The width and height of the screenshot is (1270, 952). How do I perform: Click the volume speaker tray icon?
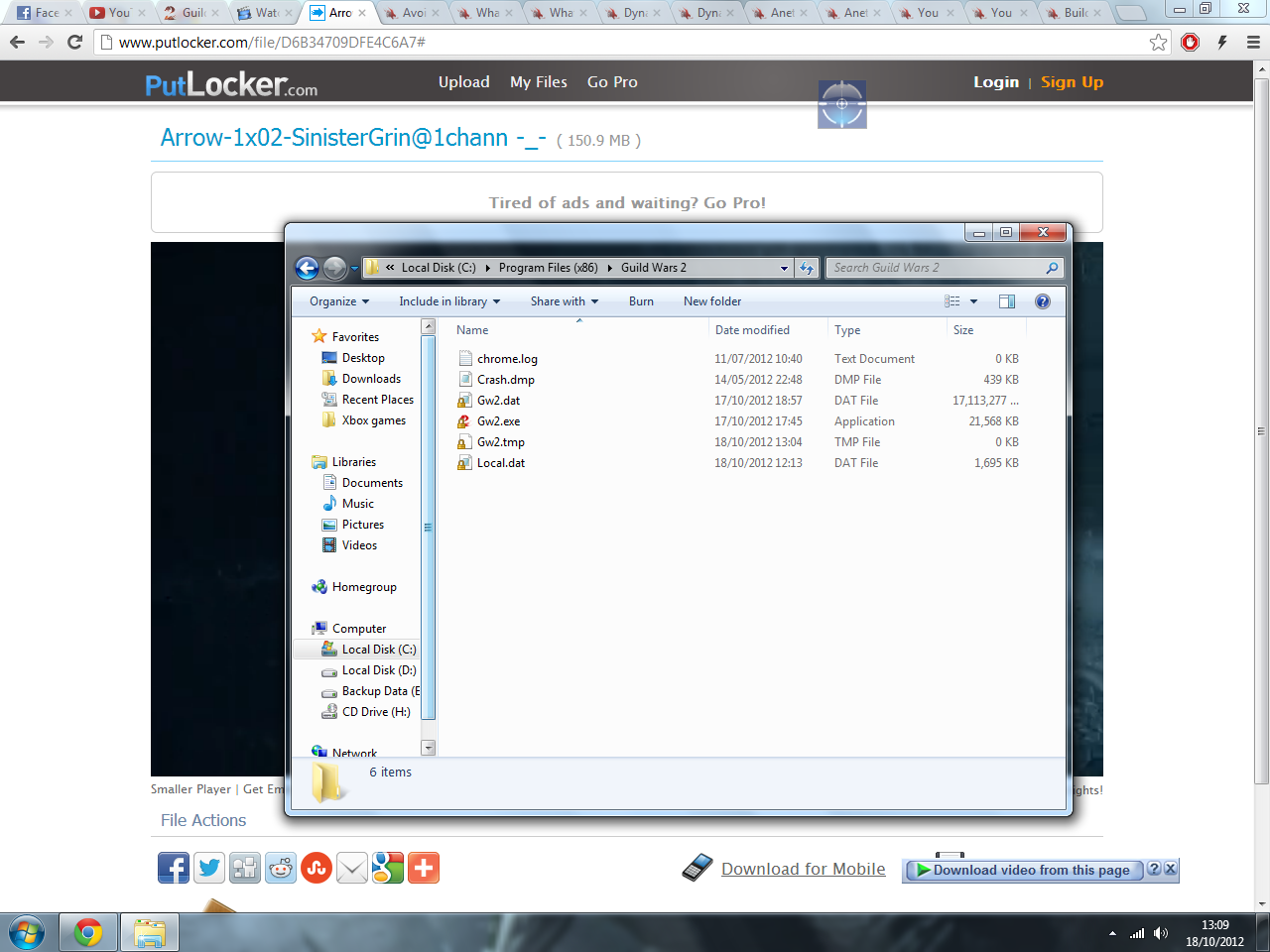pyautogui.click(x=1161, y=933)
